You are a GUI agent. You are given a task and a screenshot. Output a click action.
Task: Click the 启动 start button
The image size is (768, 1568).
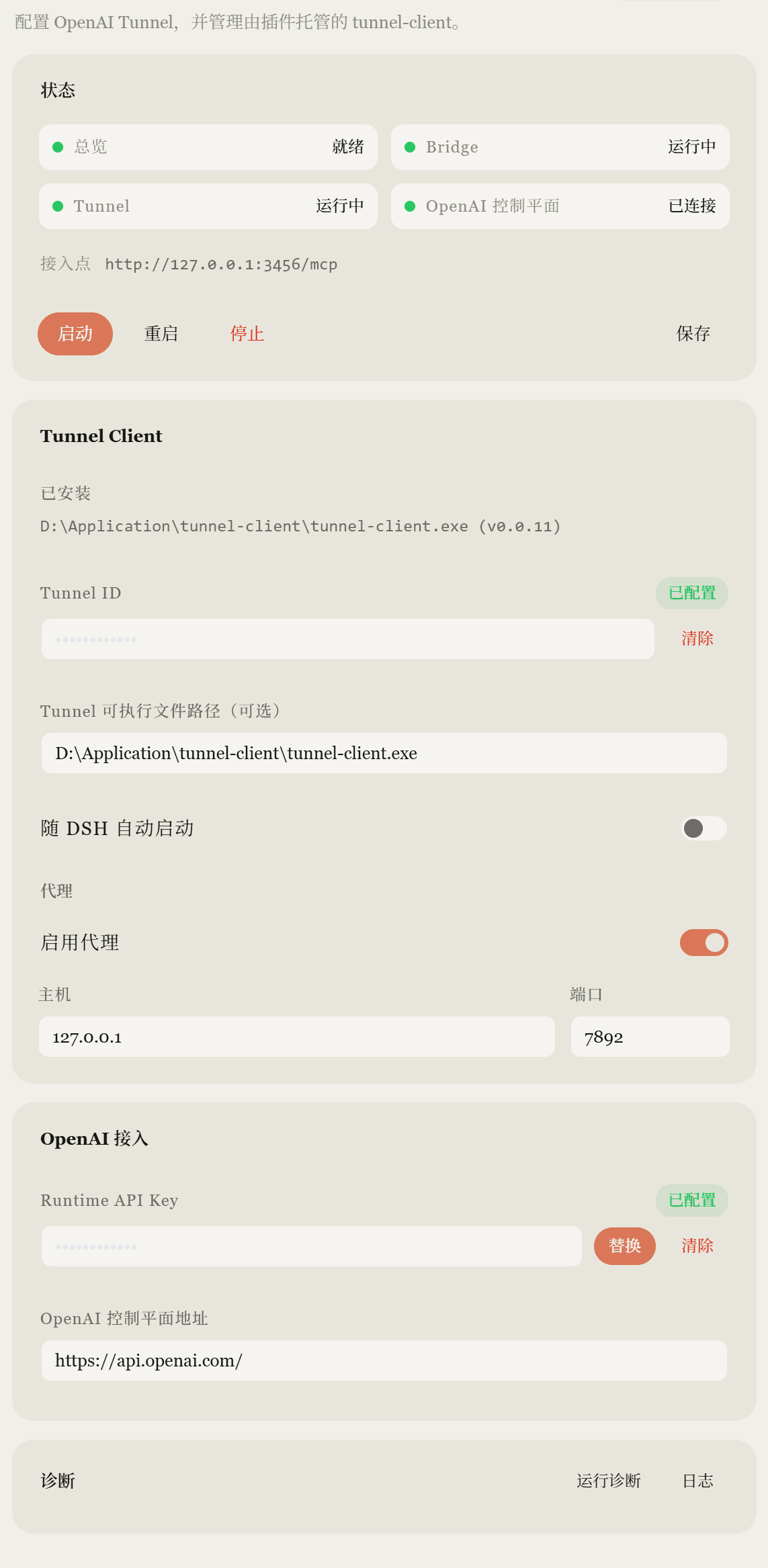coord(75,334)
